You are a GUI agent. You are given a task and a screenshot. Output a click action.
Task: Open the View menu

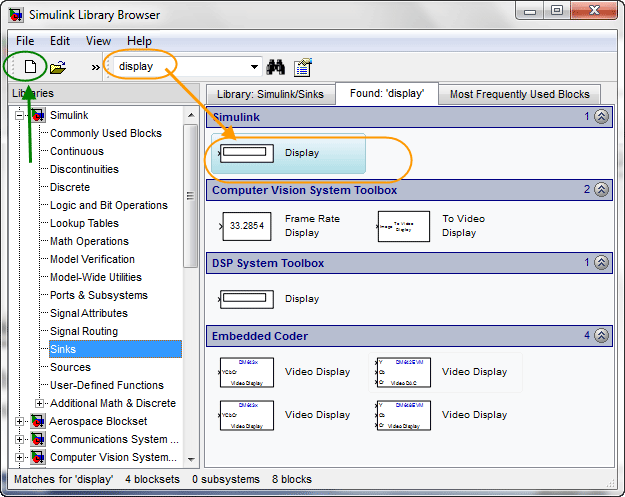tap(98, 41)
